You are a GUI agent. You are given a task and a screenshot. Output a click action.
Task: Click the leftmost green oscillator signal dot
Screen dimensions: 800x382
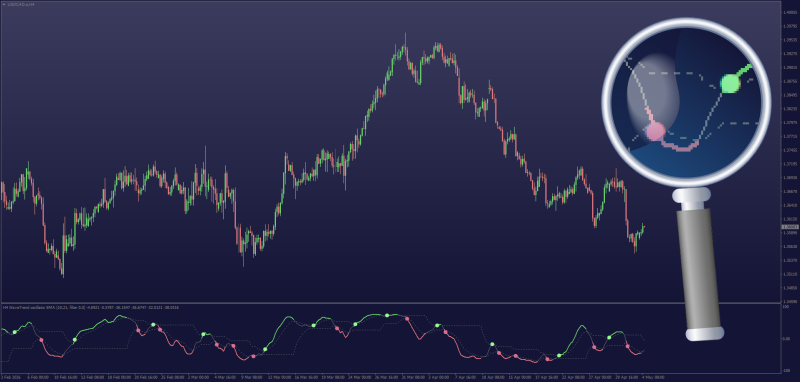click(14, 332)
